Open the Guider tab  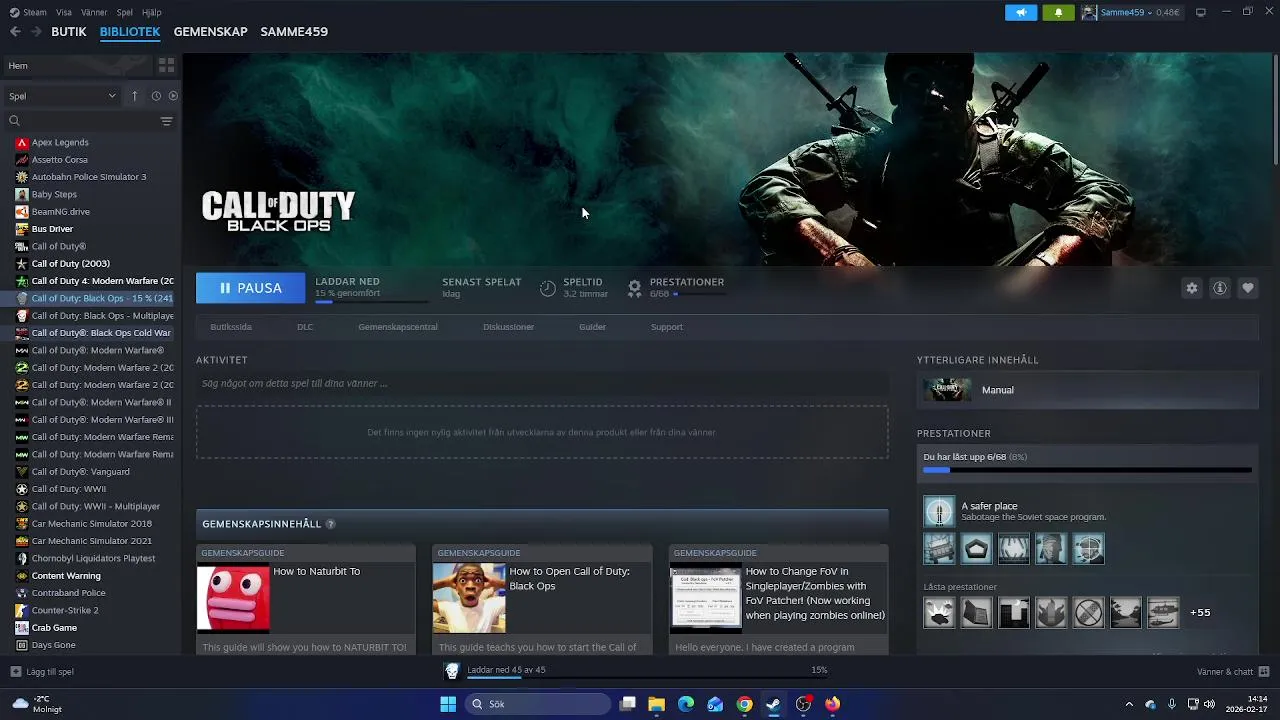coord(592,327)
